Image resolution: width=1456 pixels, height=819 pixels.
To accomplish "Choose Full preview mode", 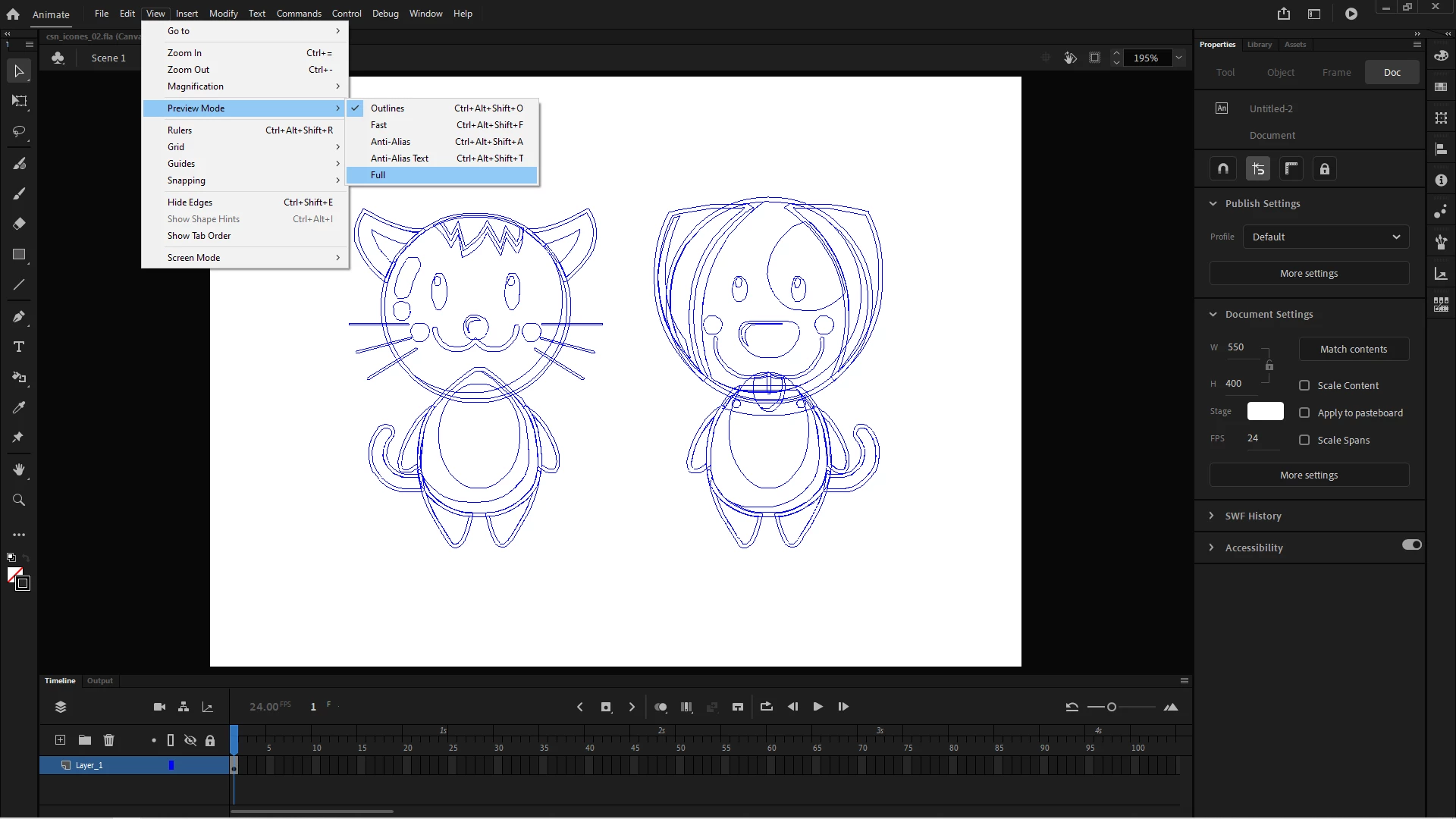I will tap(378, 175).
